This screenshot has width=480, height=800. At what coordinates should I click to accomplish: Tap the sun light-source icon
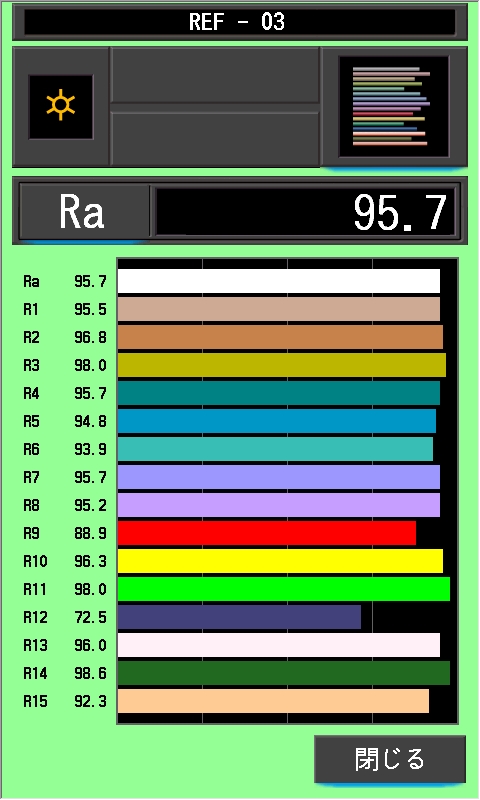[x=61, y=106]
